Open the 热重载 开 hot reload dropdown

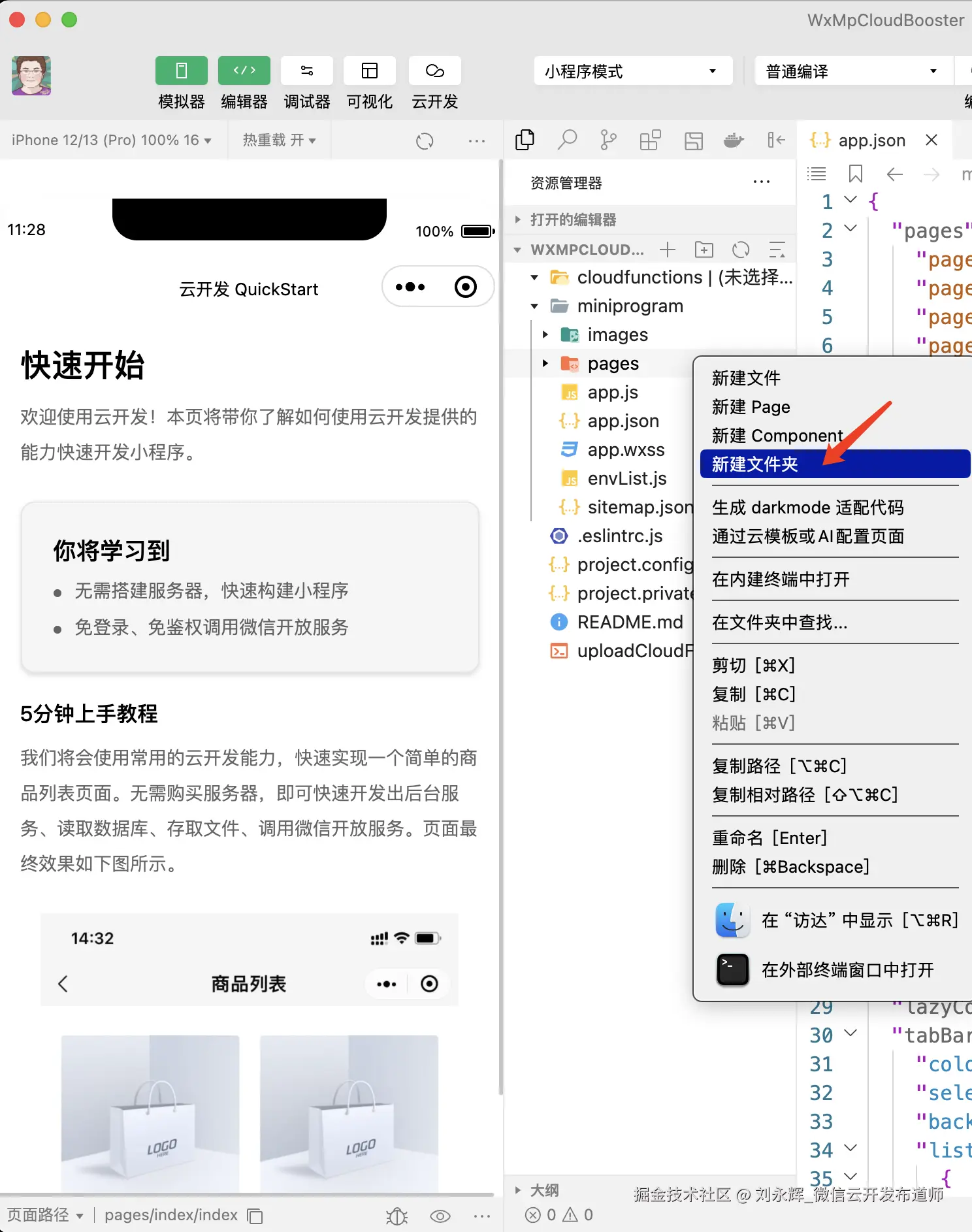click(x=279, y=140)
